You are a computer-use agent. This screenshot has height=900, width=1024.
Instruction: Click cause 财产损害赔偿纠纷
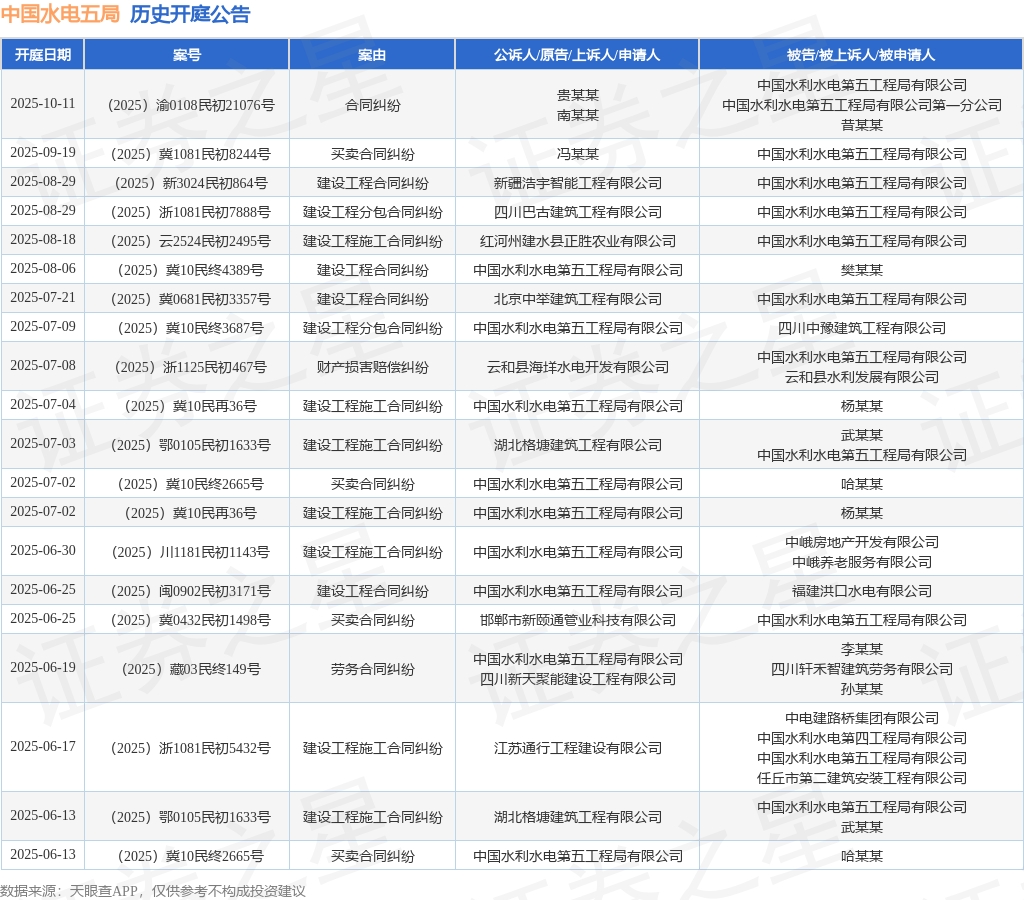(372, 367)
